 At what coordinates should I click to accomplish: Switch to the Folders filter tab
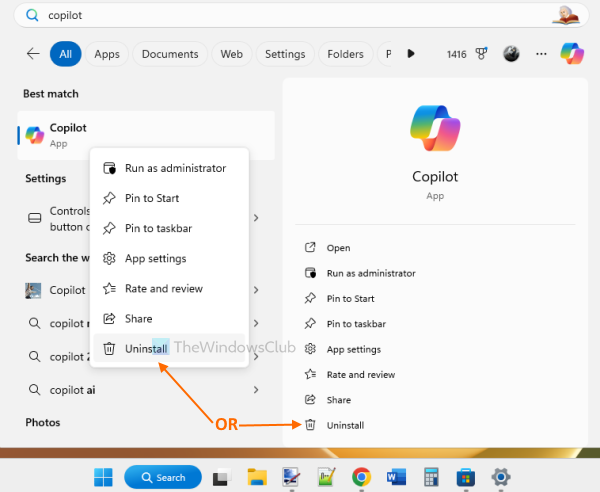click(345, 54)
